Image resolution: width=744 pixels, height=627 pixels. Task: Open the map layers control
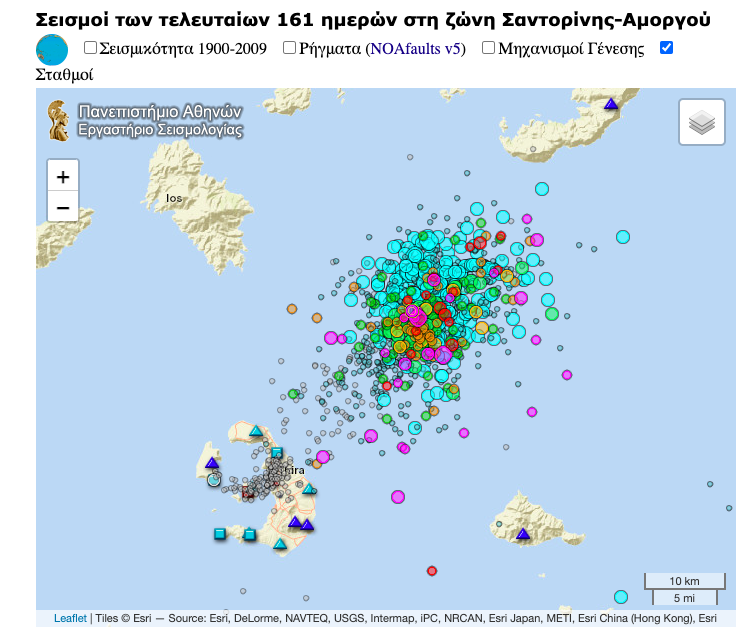(702, 122)
